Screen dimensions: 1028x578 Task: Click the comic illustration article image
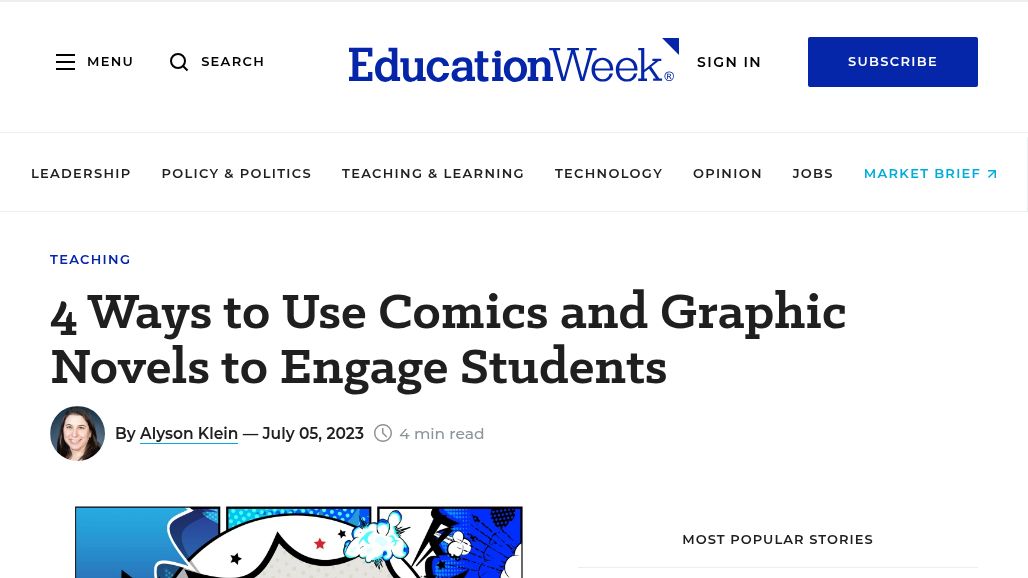tap(298, 542)
